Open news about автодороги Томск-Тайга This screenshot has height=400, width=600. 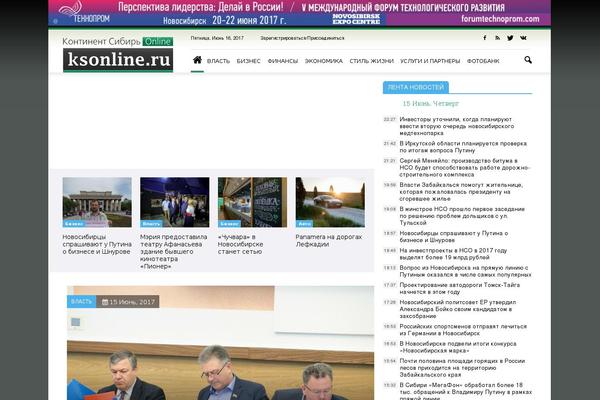point(460,288)
